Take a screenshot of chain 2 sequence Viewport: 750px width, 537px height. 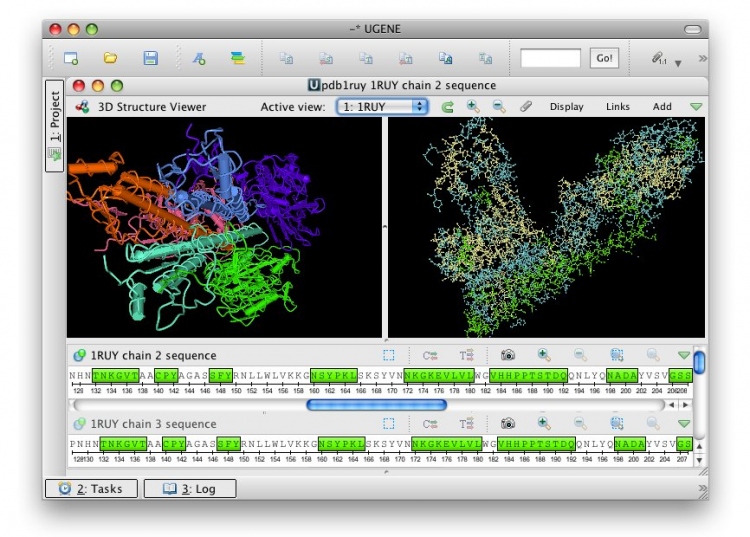point(508,355)
